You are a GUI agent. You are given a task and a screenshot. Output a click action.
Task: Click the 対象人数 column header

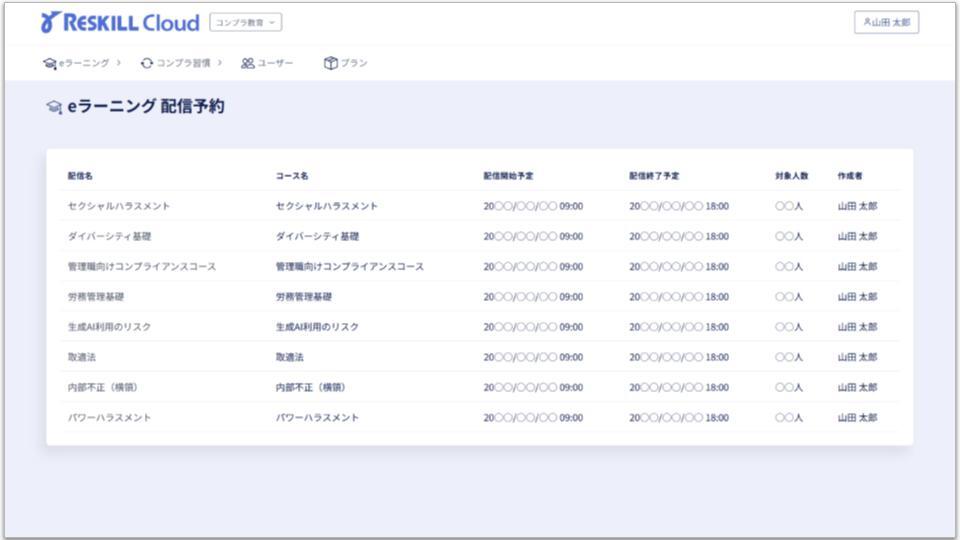pos(792,176)
